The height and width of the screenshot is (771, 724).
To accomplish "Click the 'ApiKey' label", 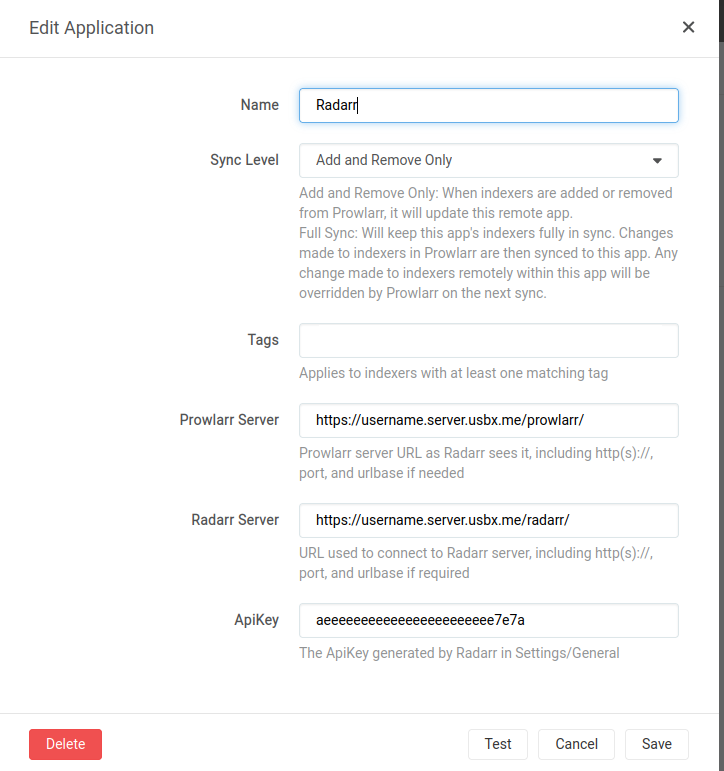I will coord(256,620).
